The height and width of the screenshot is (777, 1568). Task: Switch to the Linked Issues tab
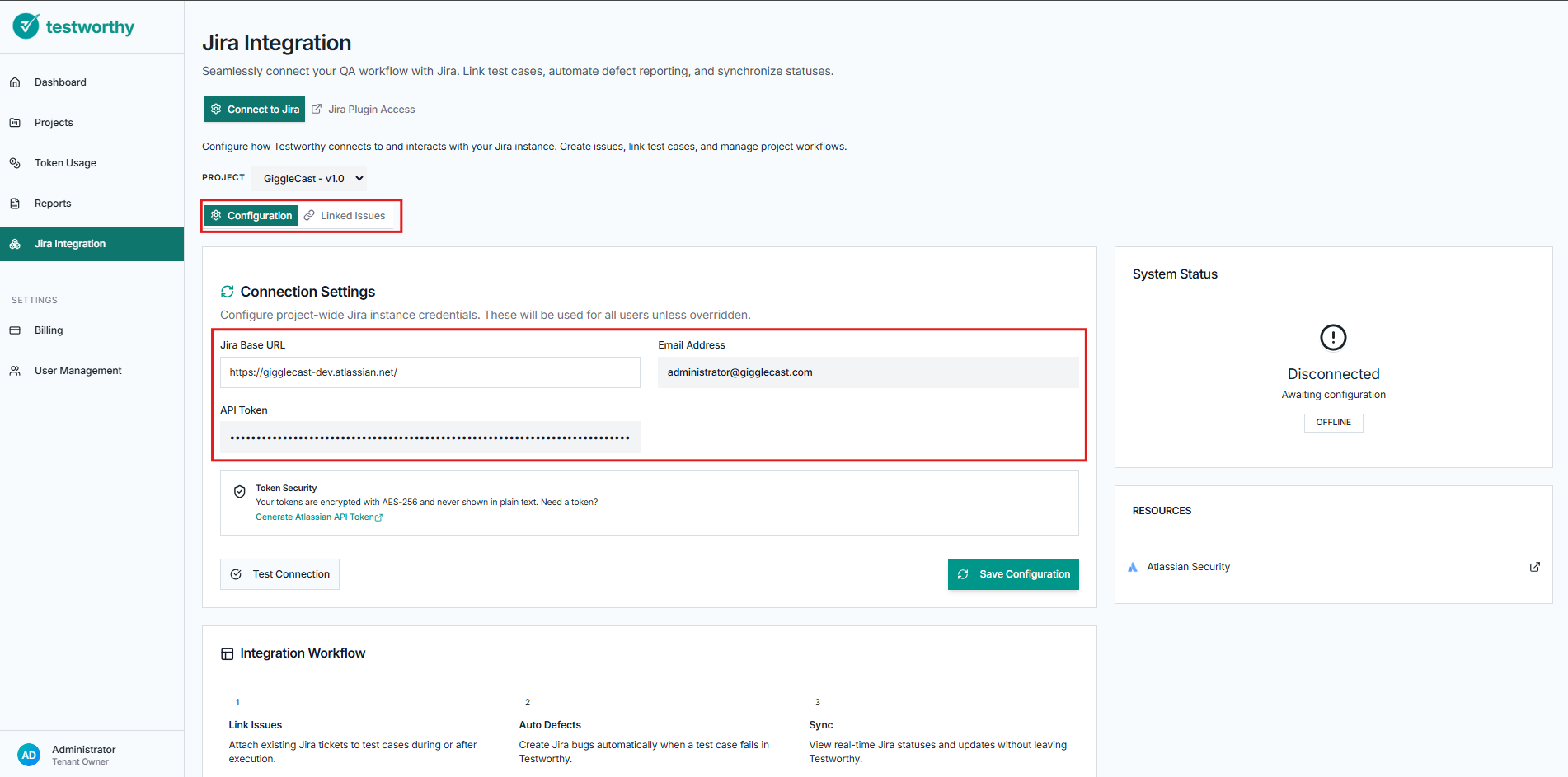pos(345,215)
